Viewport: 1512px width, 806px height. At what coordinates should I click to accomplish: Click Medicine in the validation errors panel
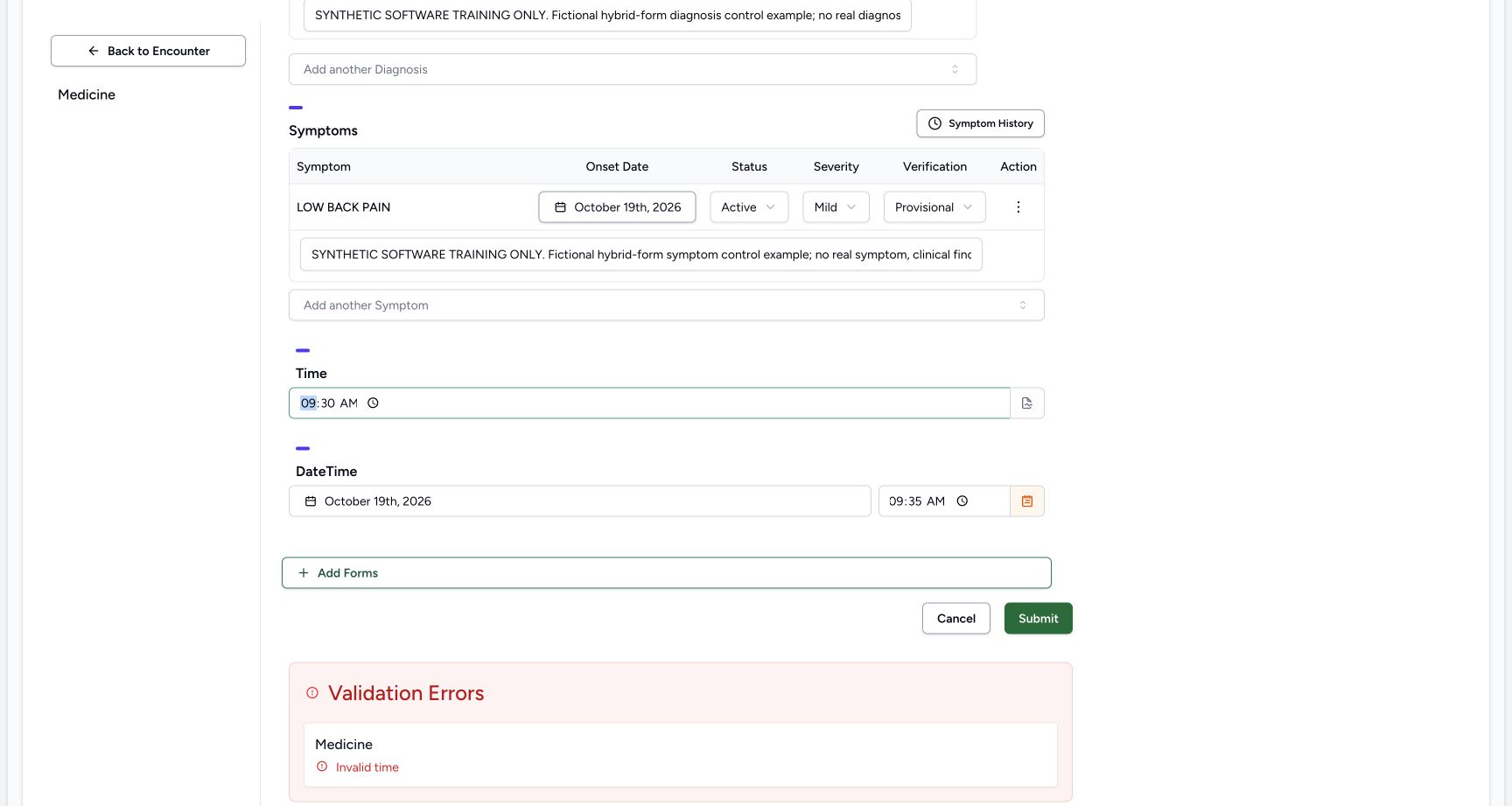tap(344, 745)
